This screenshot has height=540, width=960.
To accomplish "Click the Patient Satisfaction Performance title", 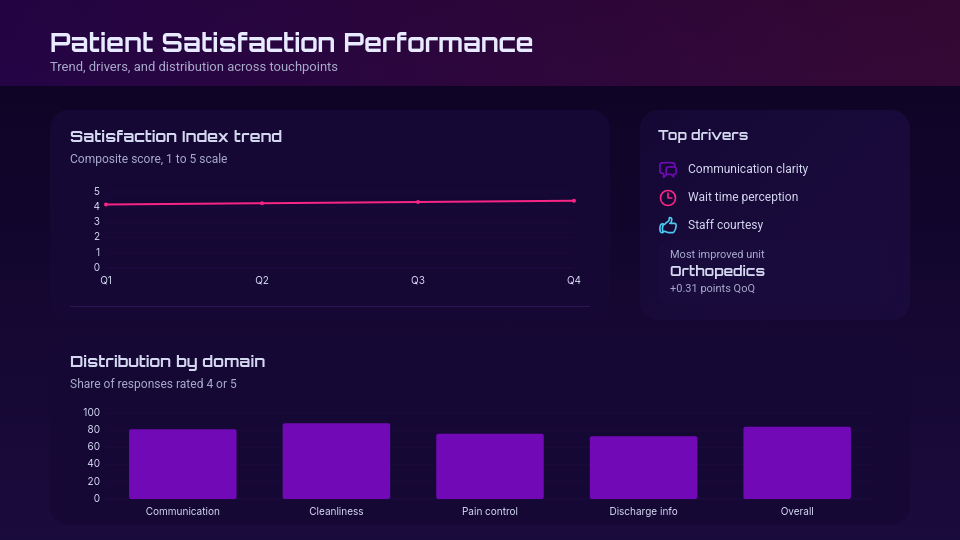I will click(x=291, y=43).
